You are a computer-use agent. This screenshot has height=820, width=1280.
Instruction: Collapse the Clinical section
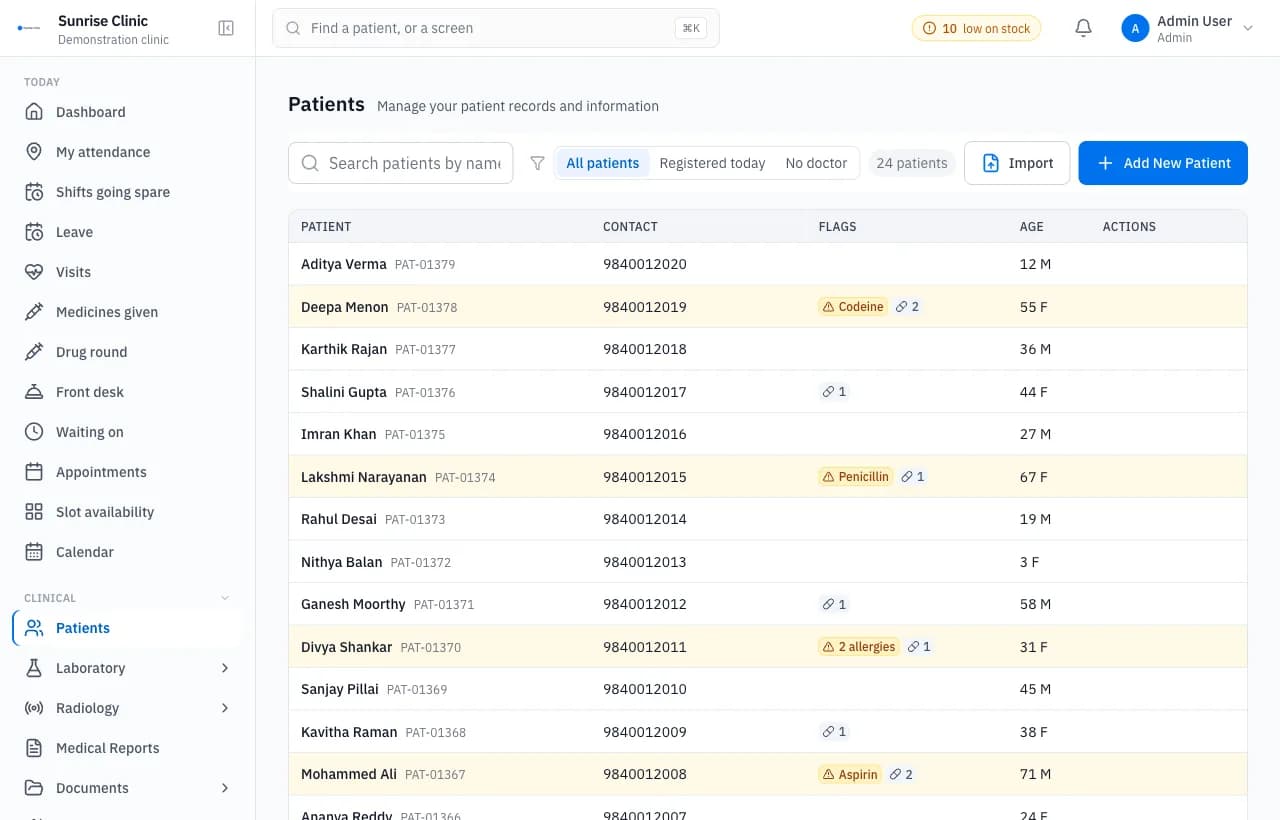225,598
